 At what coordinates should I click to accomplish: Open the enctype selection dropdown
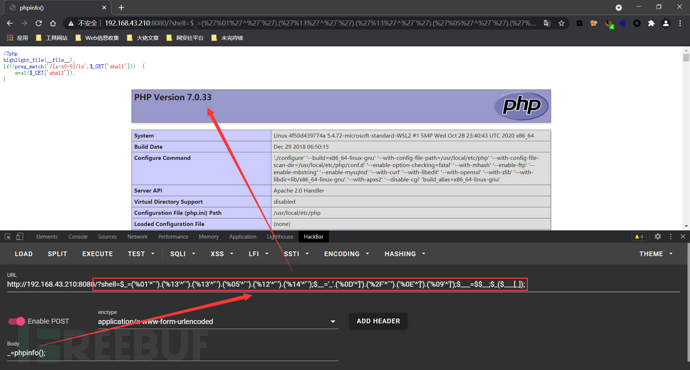click(217, 322)
